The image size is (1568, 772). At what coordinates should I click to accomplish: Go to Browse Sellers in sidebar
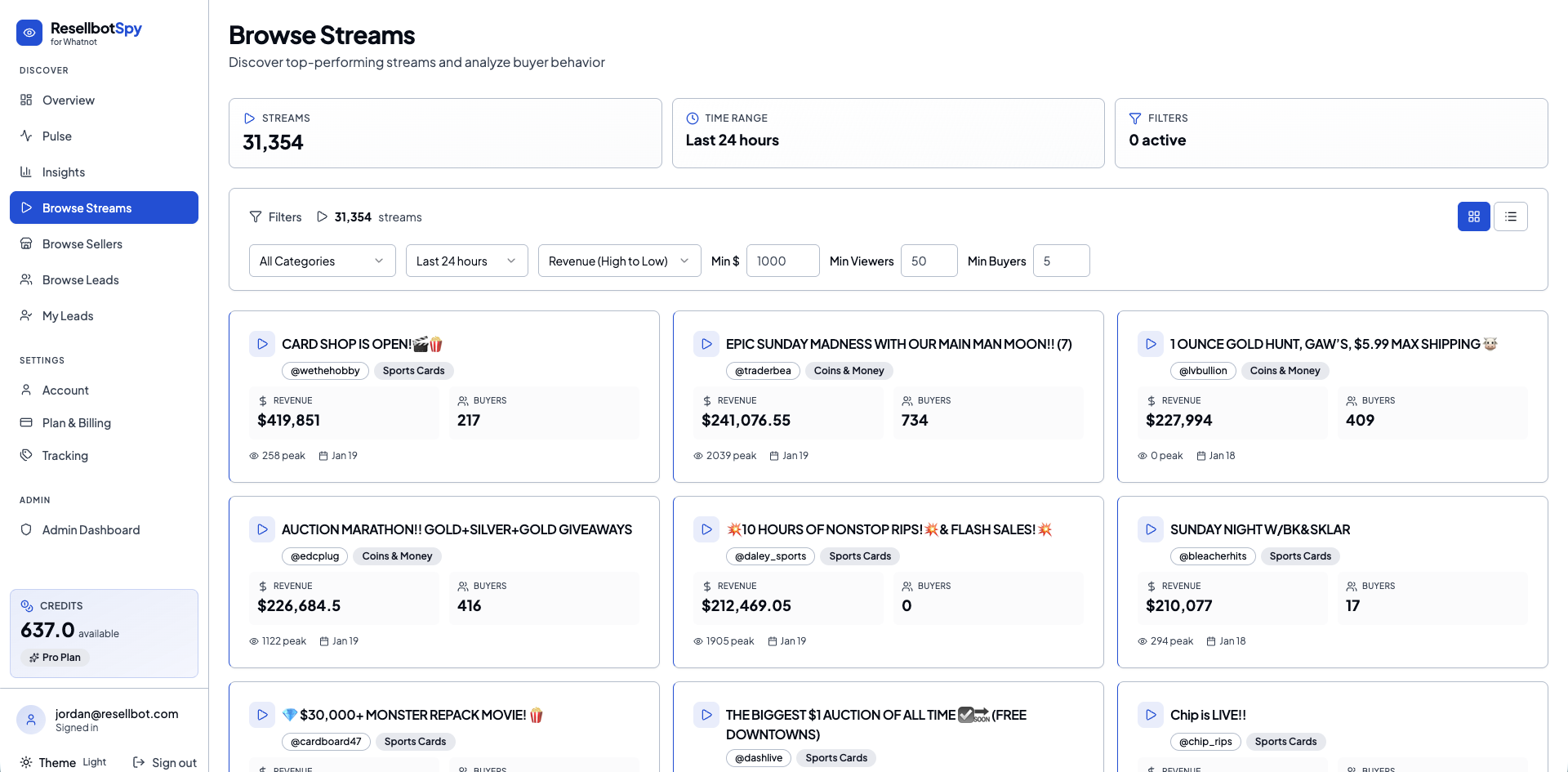click(82, 244)
